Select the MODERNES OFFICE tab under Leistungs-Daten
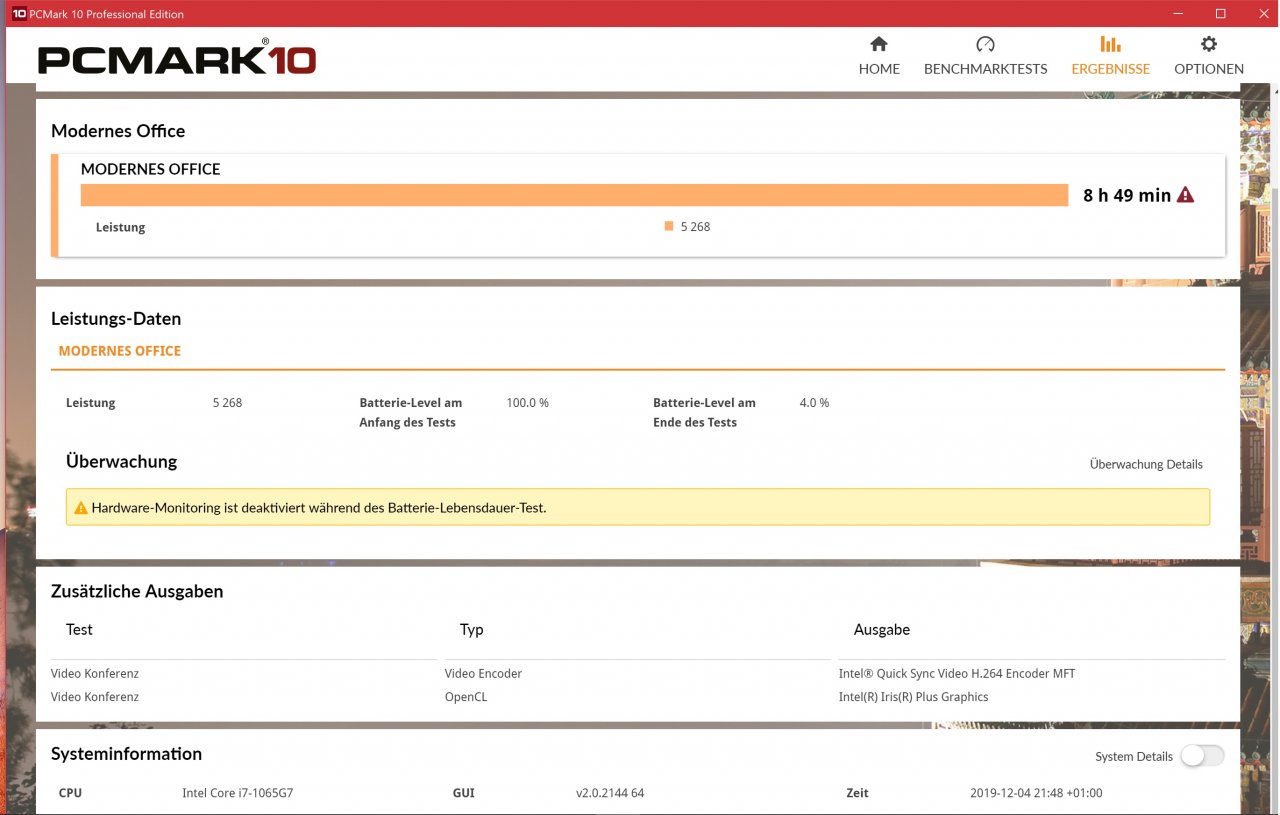This screenshot has height=815, width=1280. (120, 351)
